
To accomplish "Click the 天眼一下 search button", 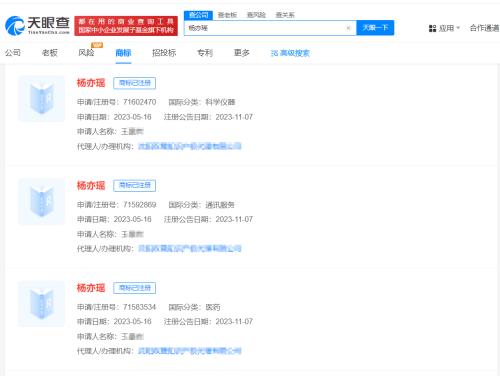I will point(375,28).
